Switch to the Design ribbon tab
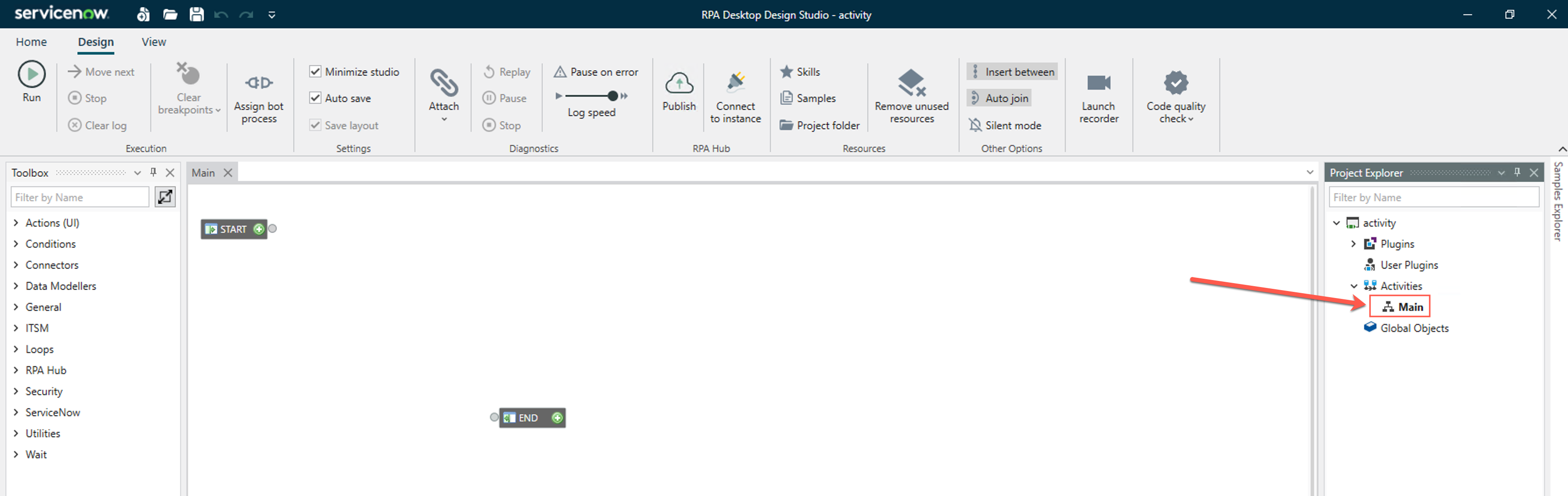Screen dimensions: 1568x496 (x=96, y=42)
